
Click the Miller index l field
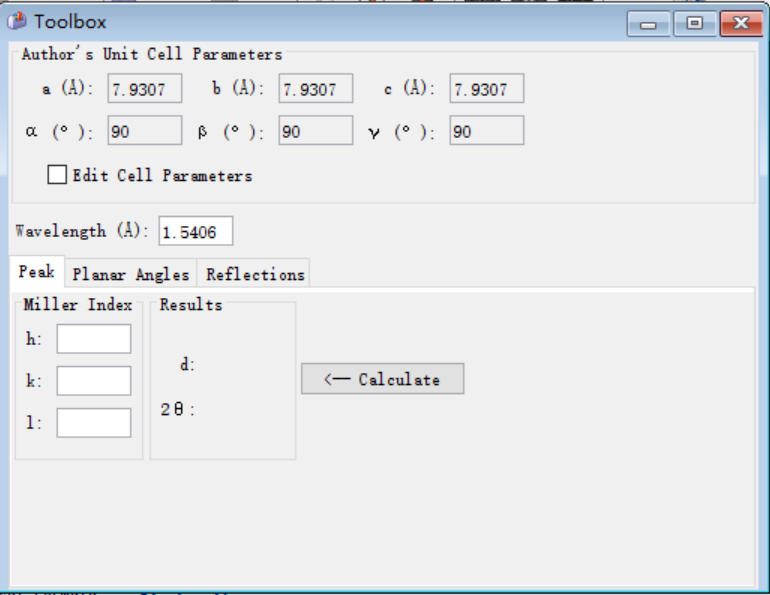(x=94, y=423)
